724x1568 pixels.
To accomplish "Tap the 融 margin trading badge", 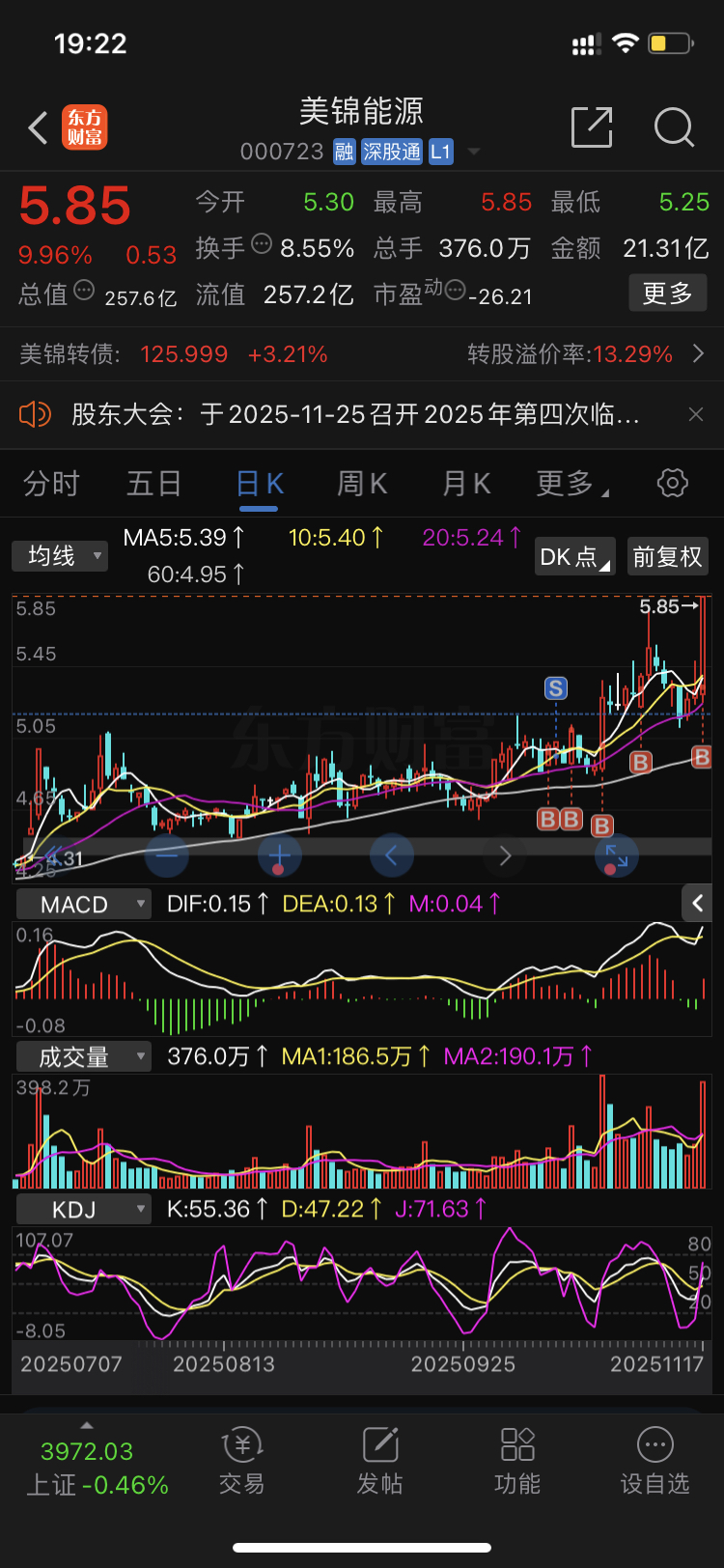I will click(345, 152).
